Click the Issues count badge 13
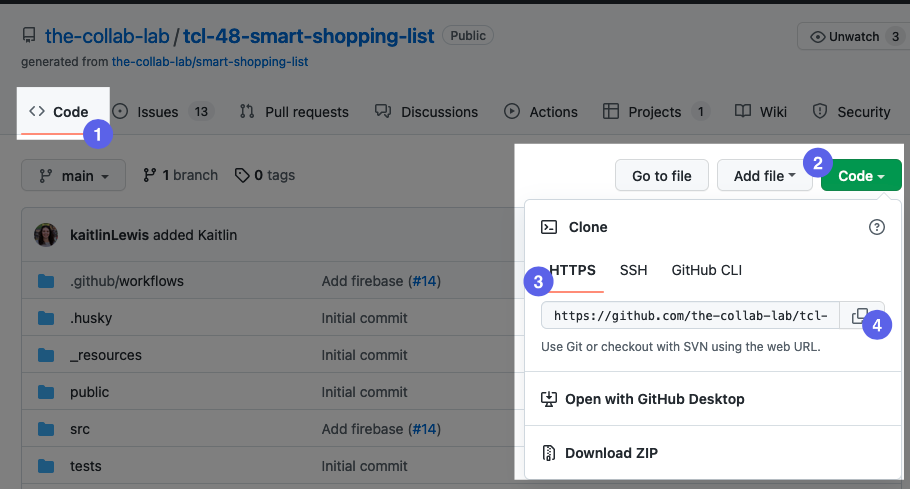This screenshot has height=489, width=910. click(201, 111)
